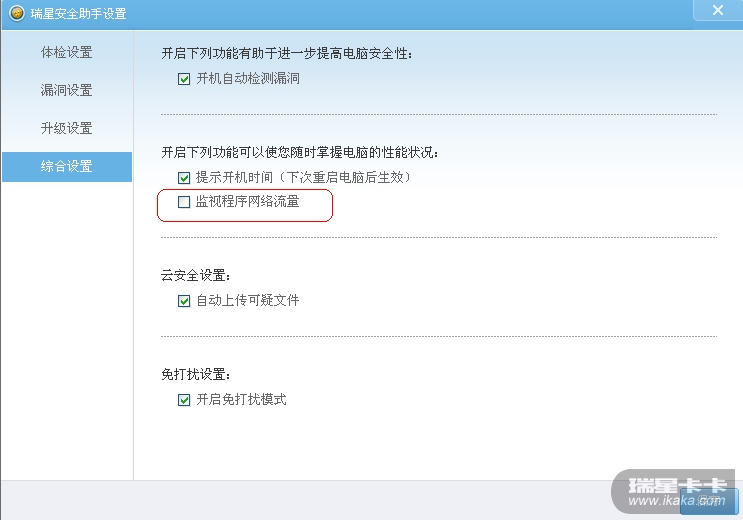This screenshot has height=520, width=743.
Task: Click the Rising lion icon in title bar
Action: coord(16,13)
